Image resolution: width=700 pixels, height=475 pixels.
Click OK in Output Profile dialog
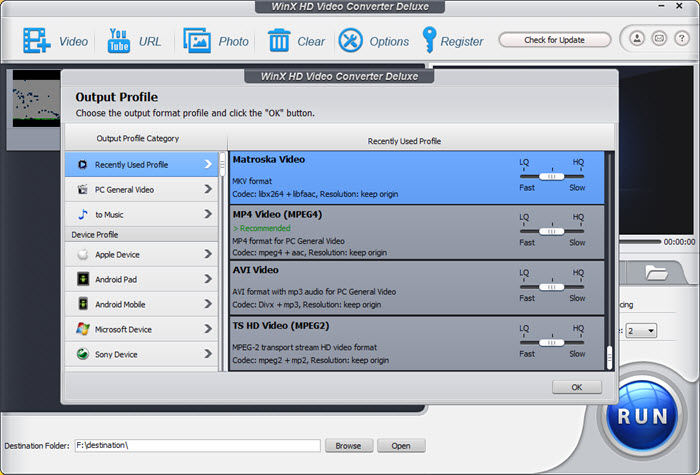(577, 387)
